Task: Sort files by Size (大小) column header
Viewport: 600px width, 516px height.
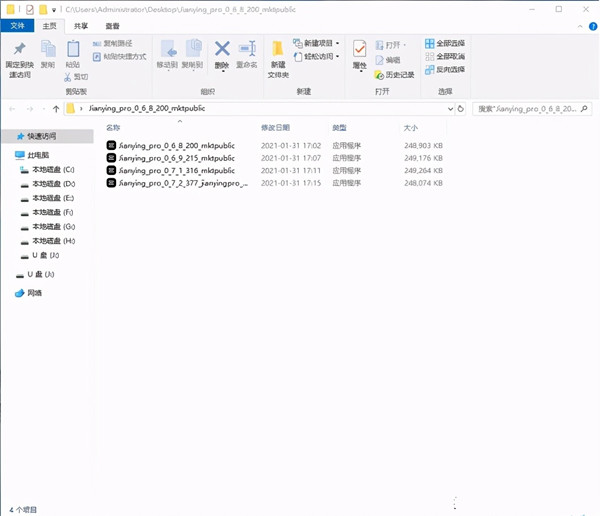Action: [411, 129]
